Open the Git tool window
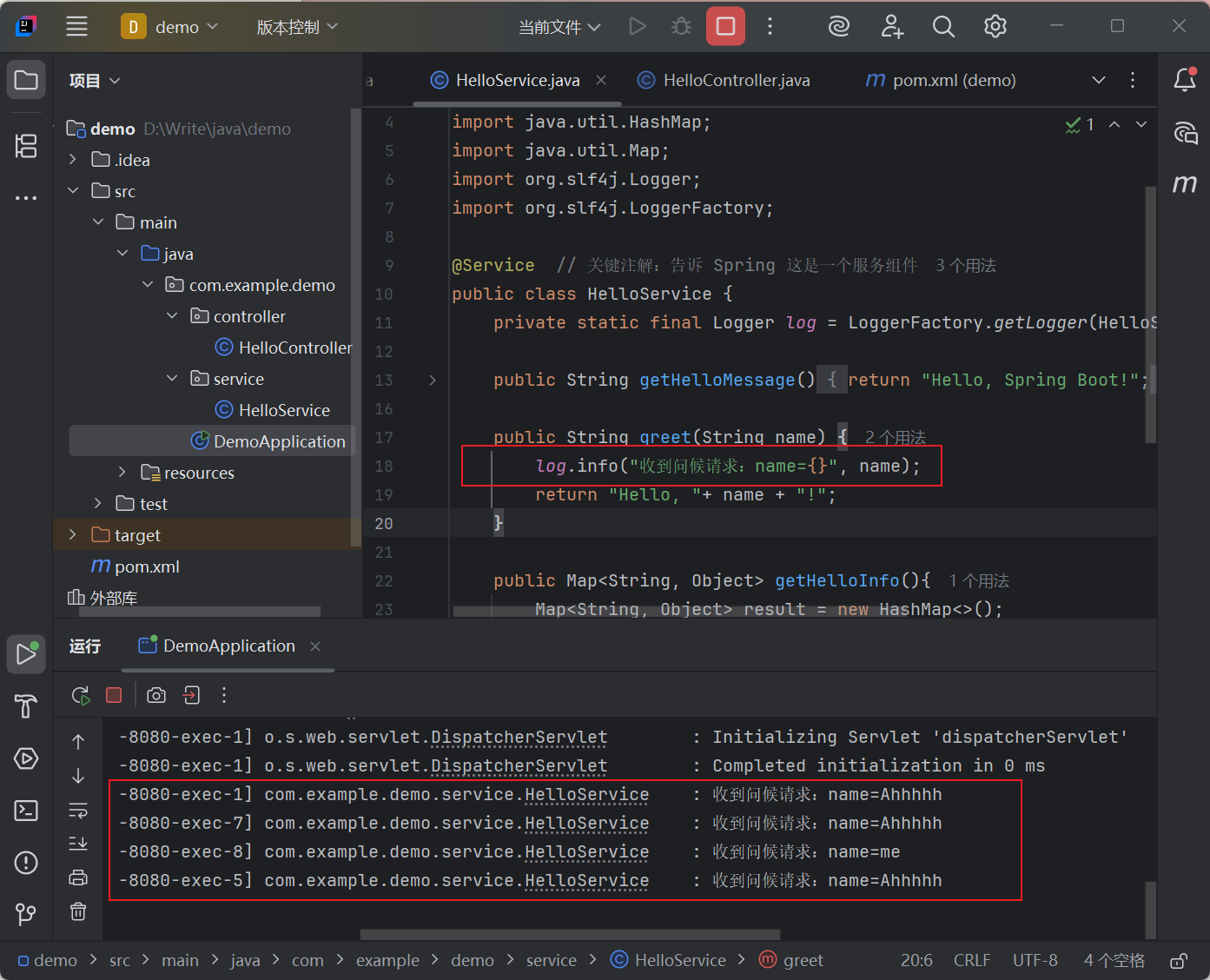The width and height of the screenshot is (1210, 980). click(x=26, y=913)
